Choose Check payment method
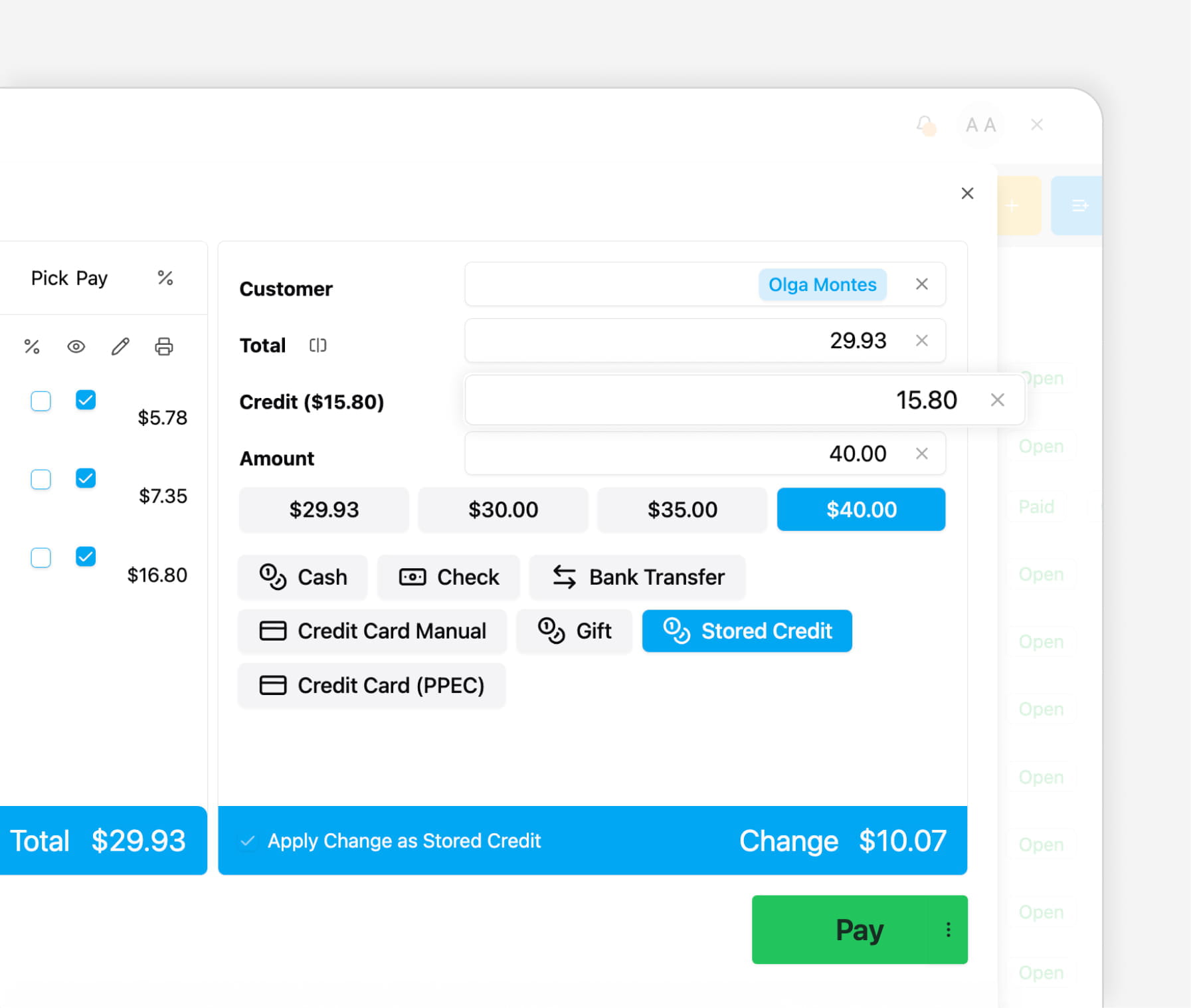Viewport: 1191px width, 1008px height. click(448, 577)
